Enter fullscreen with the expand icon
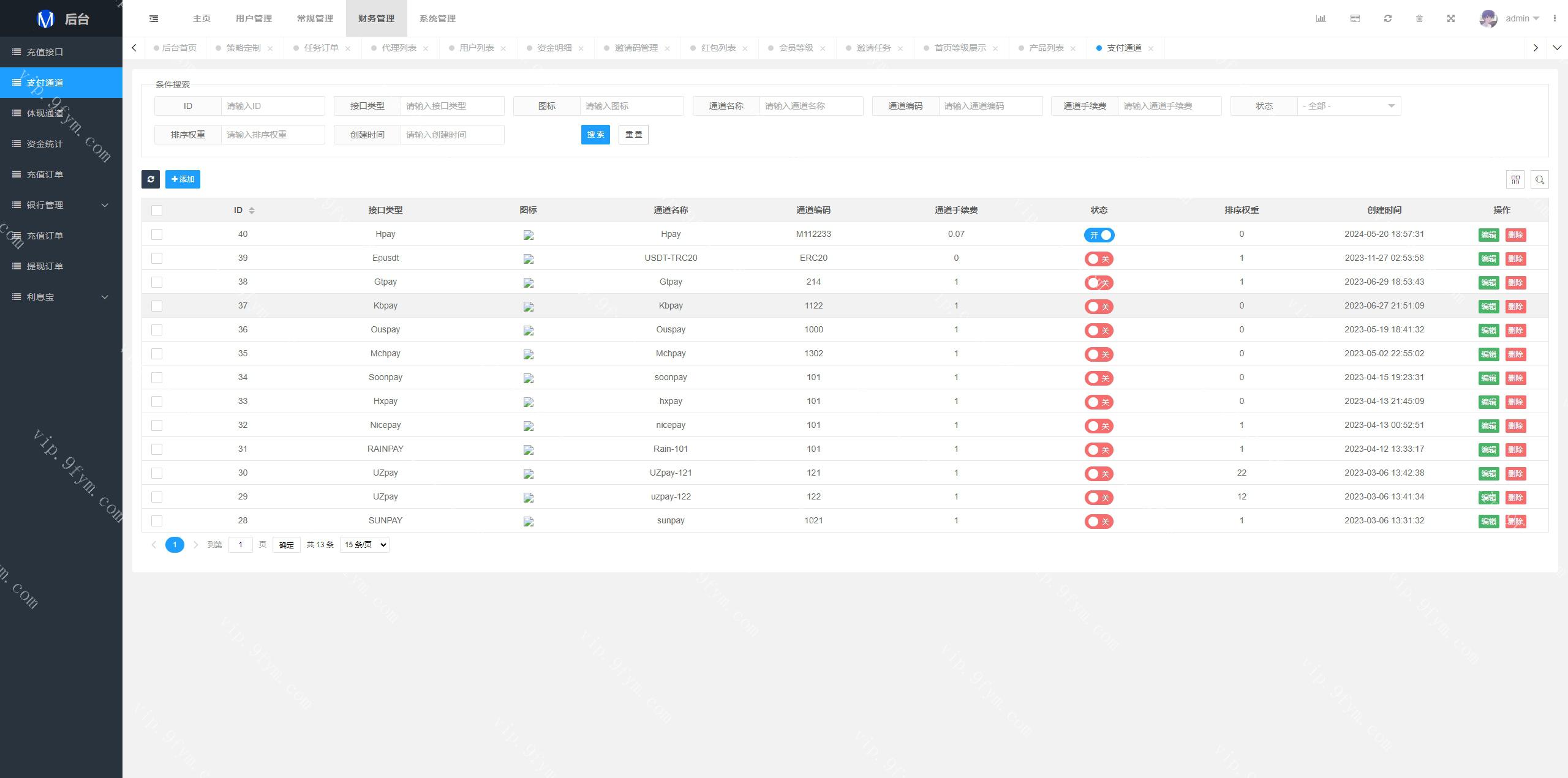Viewport: 1568px width, 778px height. [1450, 18]
